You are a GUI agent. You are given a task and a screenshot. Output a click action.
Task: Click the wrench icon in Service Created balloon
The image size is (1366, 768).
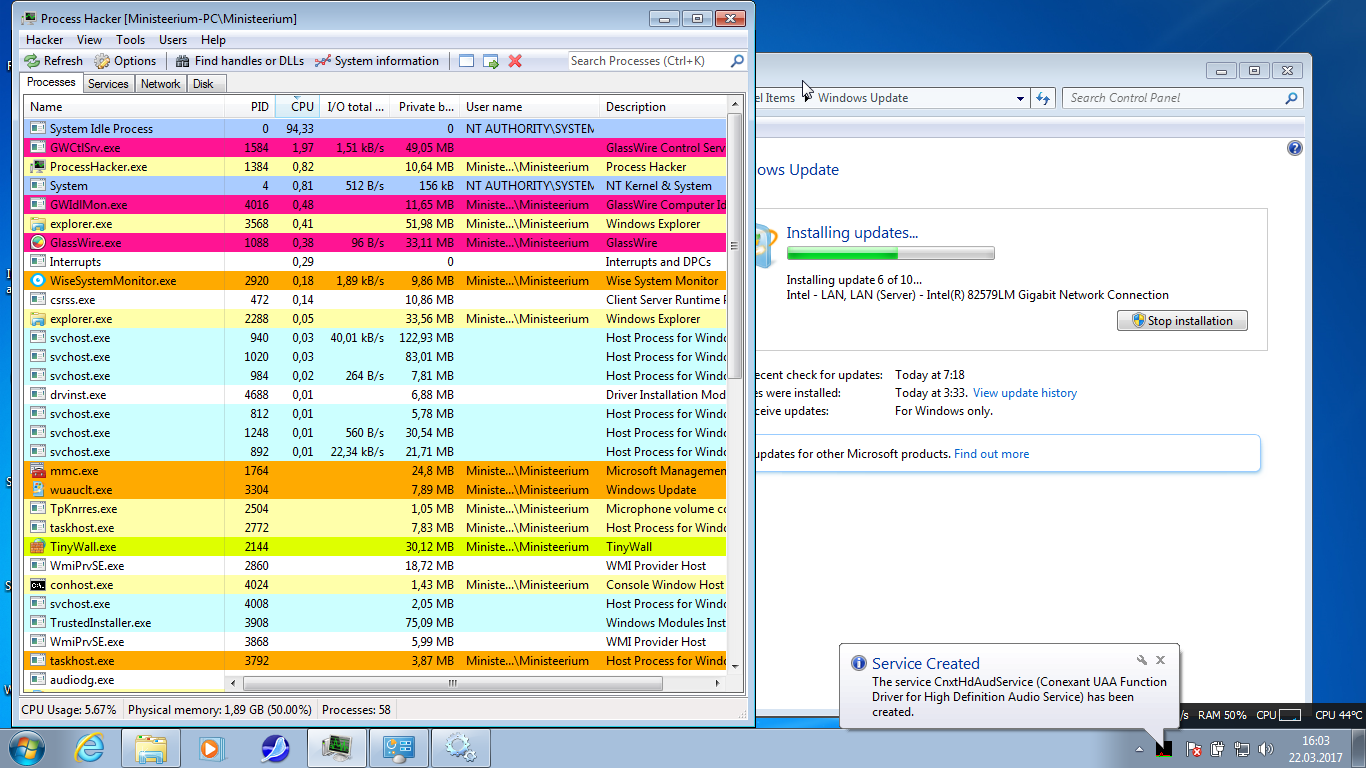(1141, 660)
